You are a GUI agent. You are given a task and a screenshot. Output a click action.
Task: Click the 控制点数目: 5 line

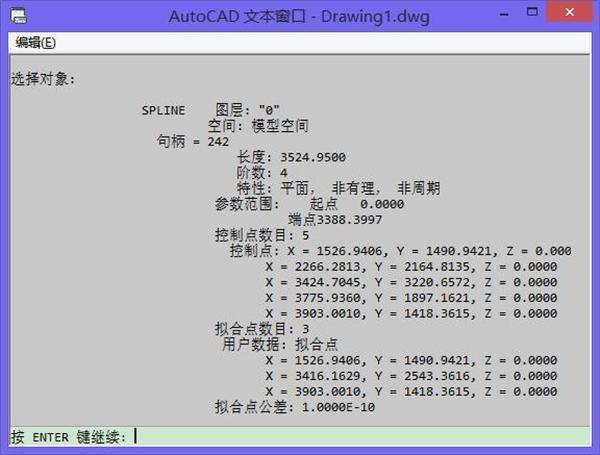tap(262, 235)
